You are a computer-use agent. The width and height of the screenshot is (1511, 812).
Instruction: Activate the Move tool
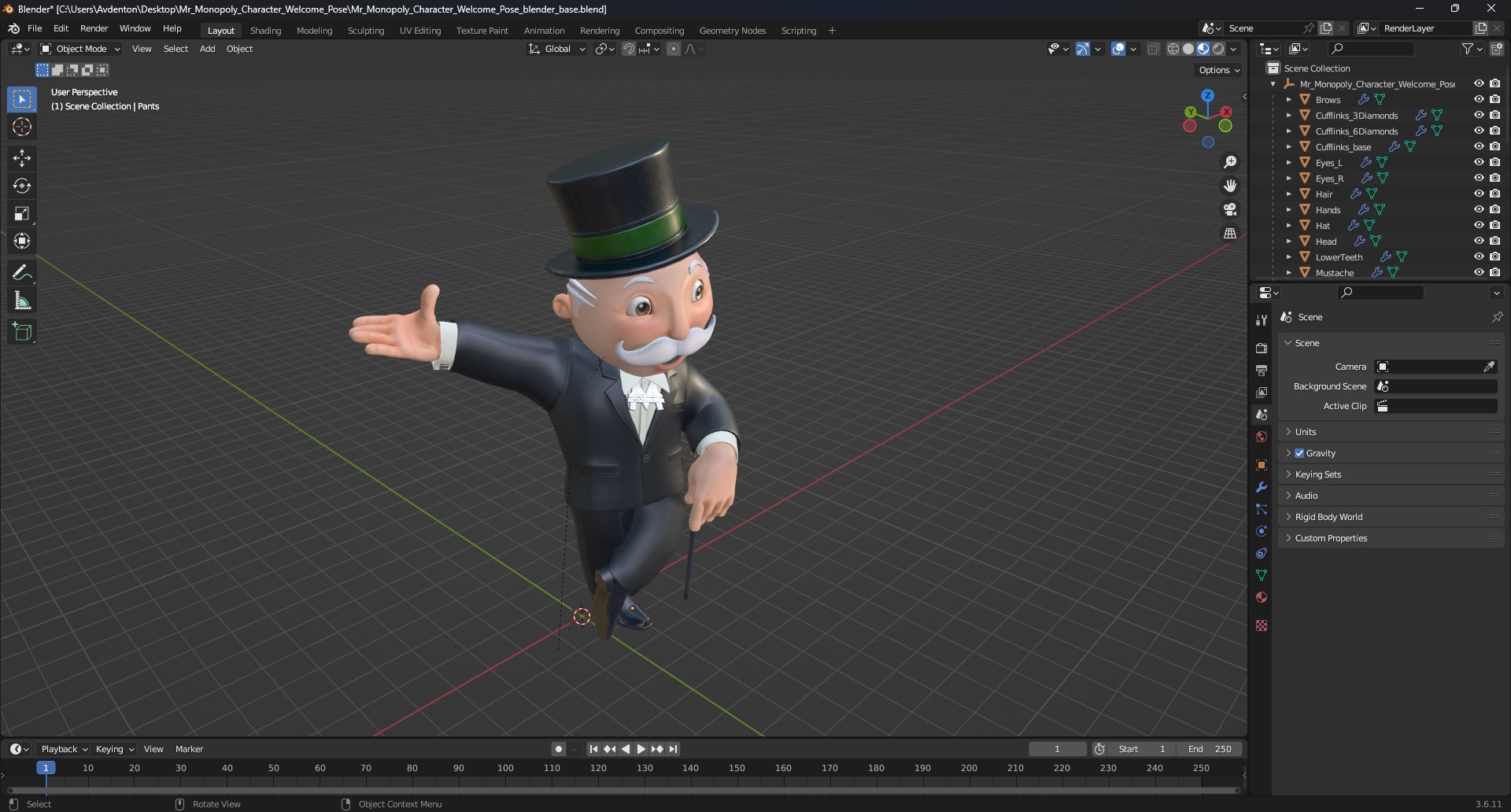click(x=22, y=158)
